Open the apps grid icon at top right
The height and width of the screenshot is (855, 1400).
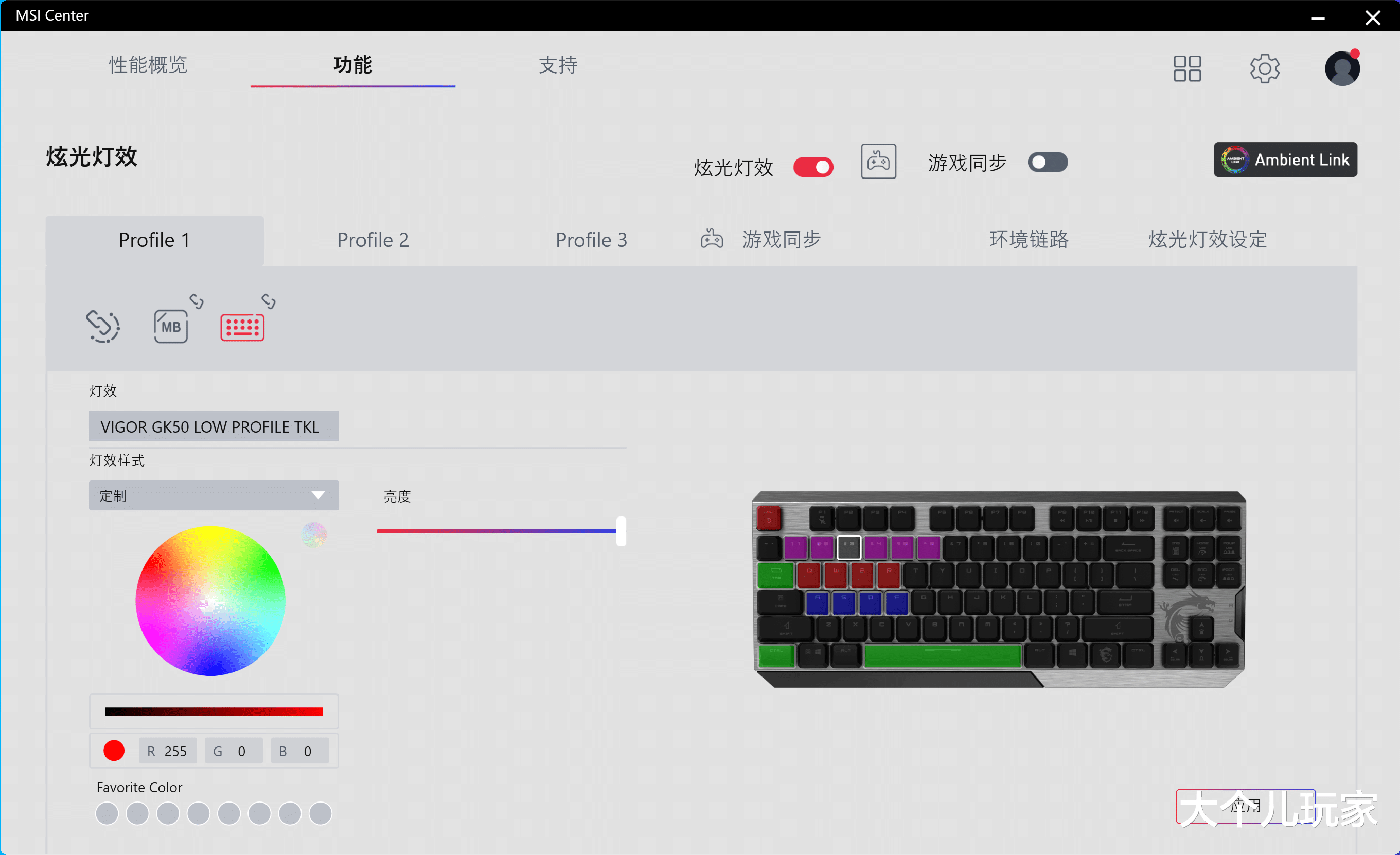[x=1187, y=68]
